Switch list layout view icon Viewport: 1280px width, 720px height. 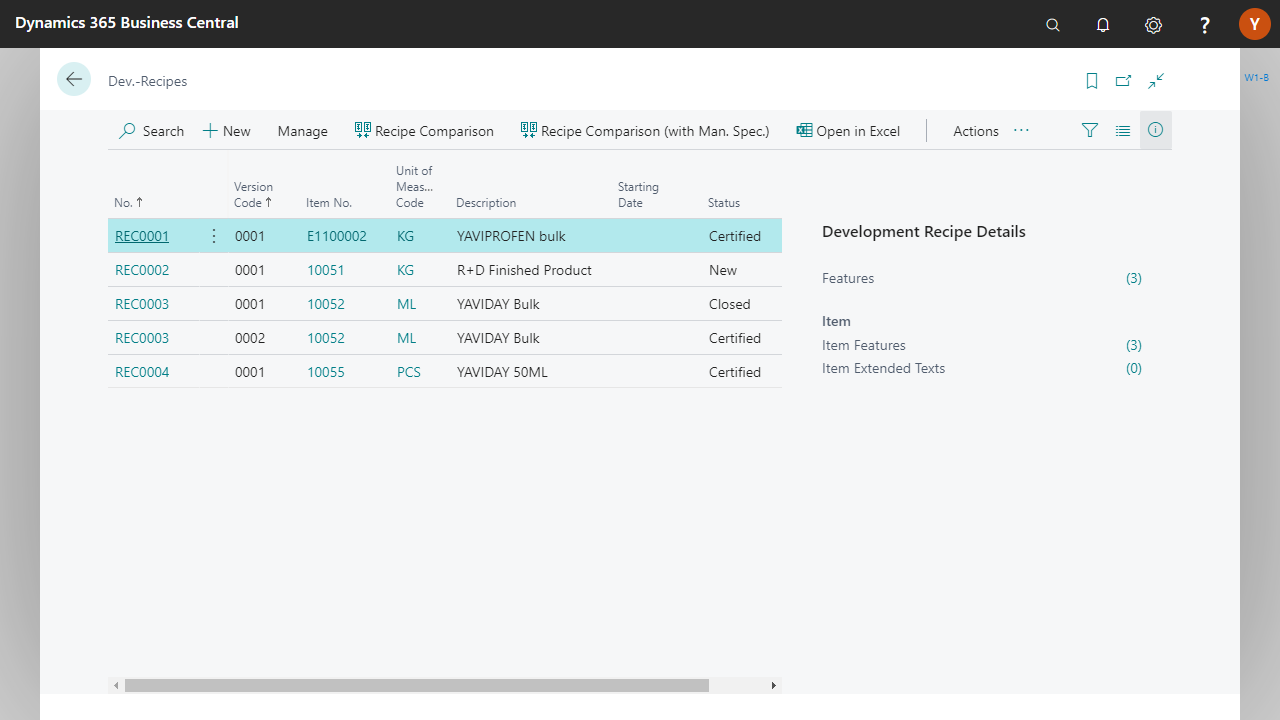pyautogui.click(x=1123, y=130)
